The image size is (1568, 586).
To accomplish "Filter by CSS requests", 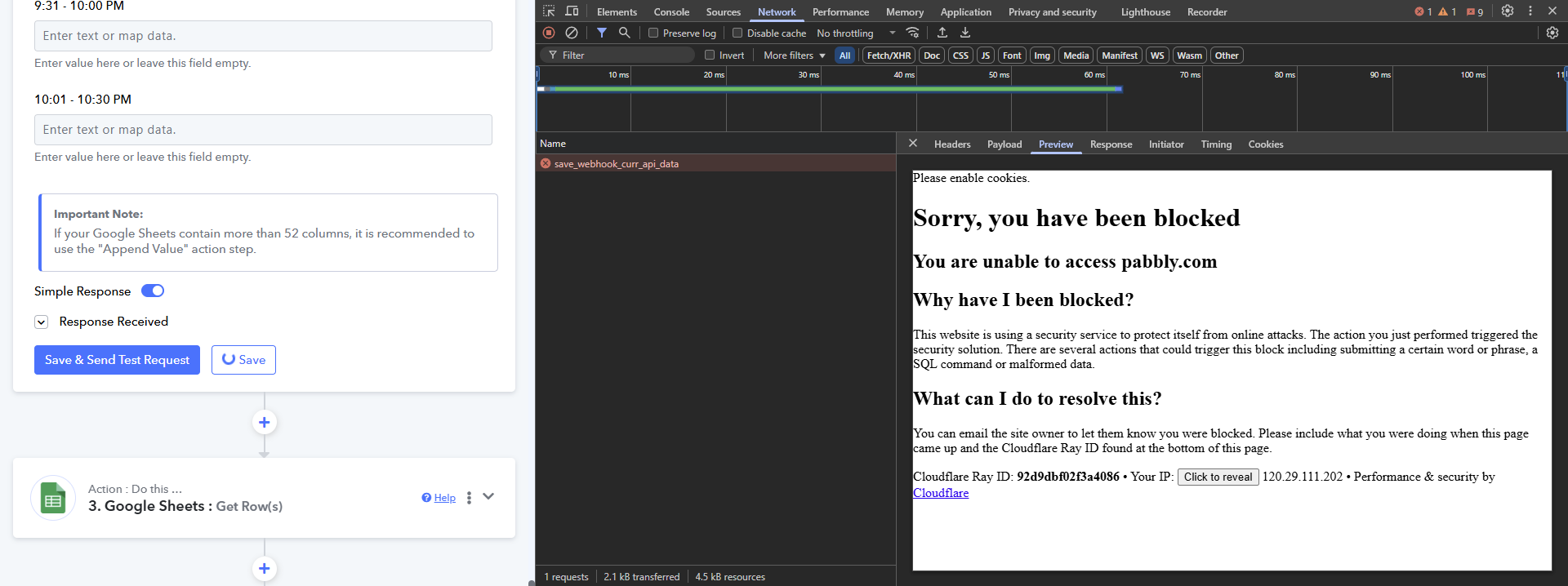I will 960,55.
